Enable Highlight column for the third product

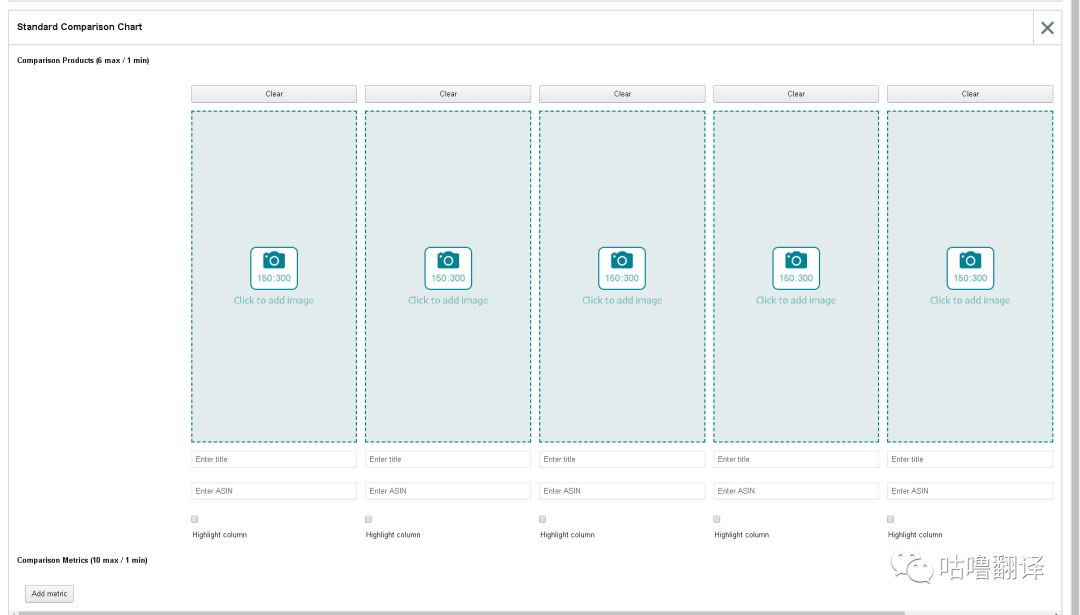(x=543, y=519)
